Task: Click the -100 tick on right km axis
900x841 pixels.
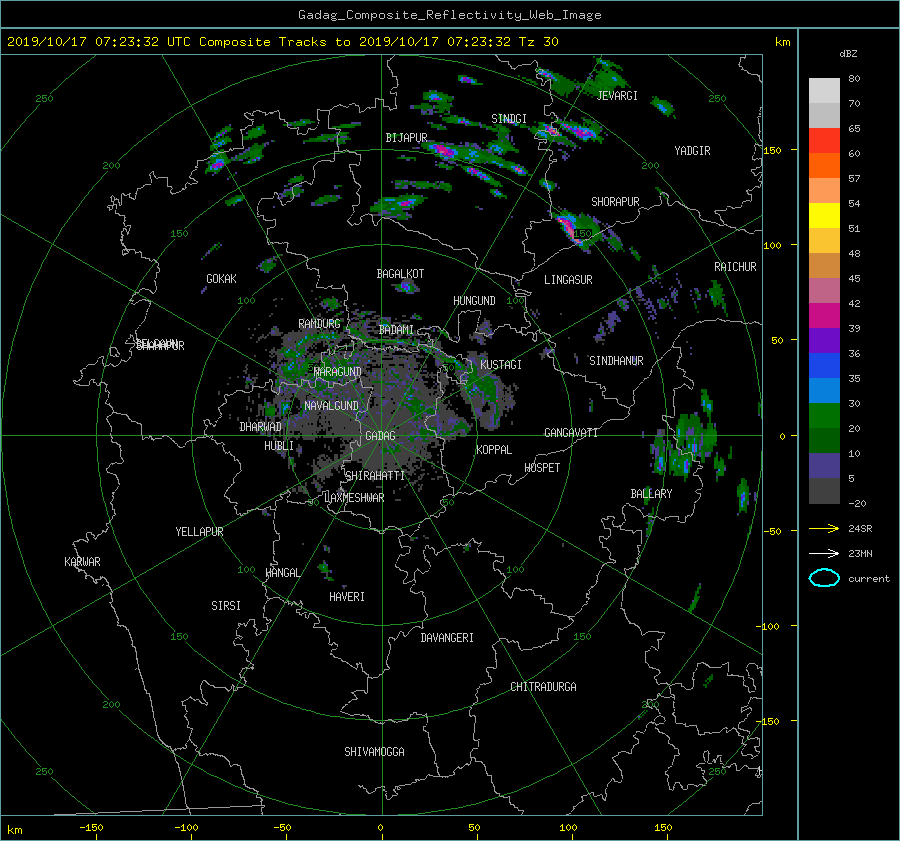Action: (x=769, y=626)
